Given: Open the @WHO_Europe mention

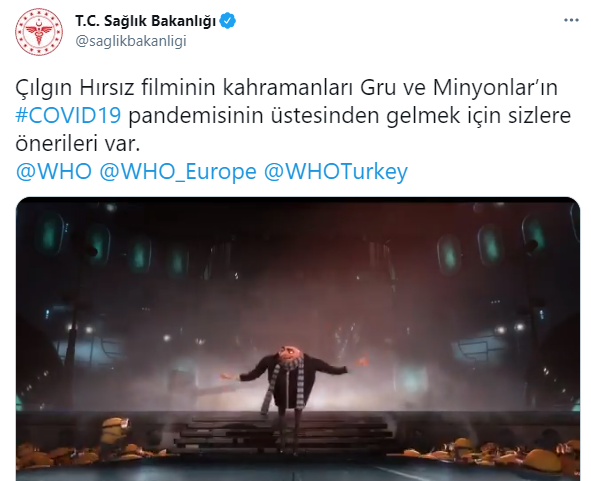Looking at the screenshot, I should tap(178, 172).
